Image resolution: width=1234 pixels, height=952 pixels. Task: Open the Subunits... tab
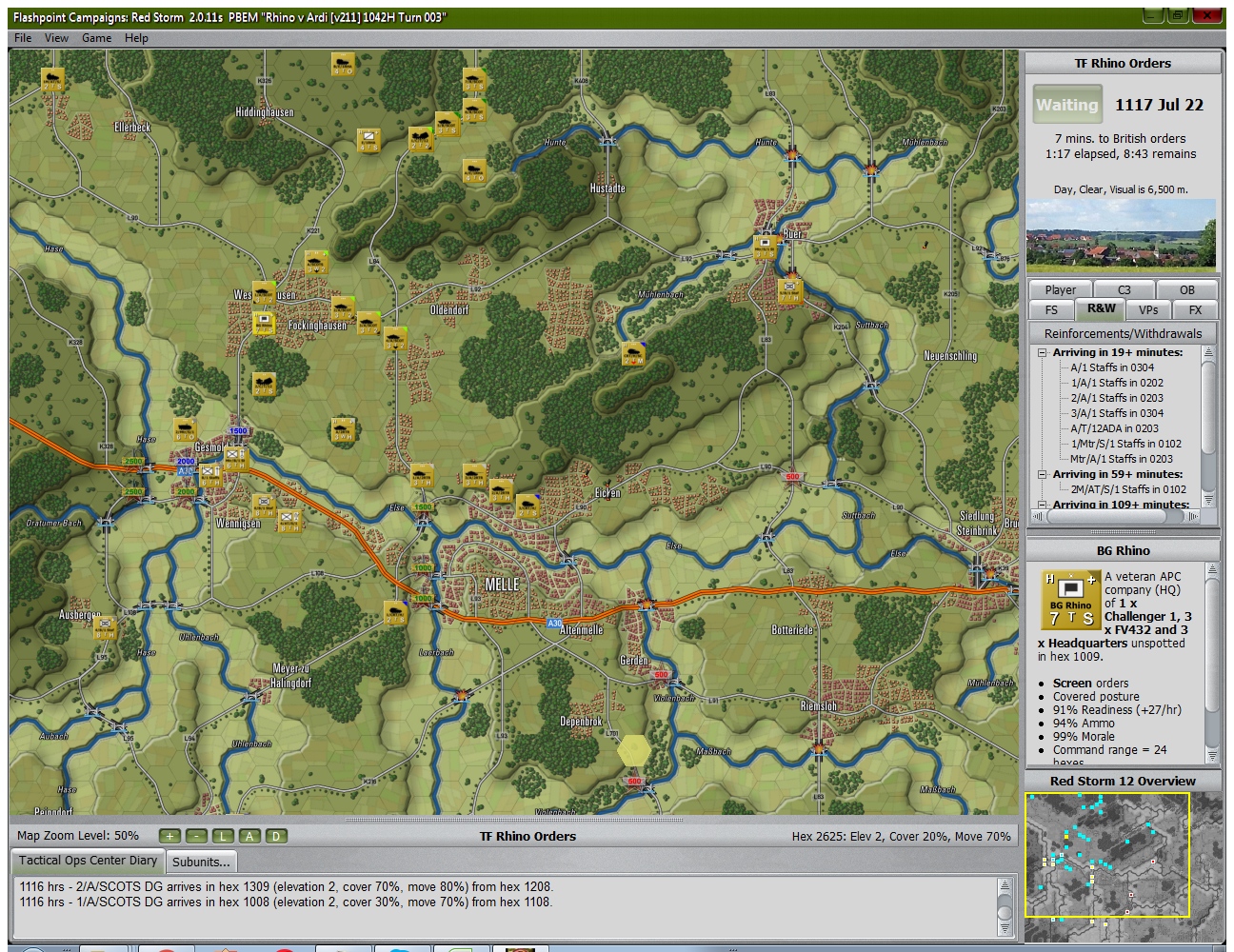(x=201, y=862)
